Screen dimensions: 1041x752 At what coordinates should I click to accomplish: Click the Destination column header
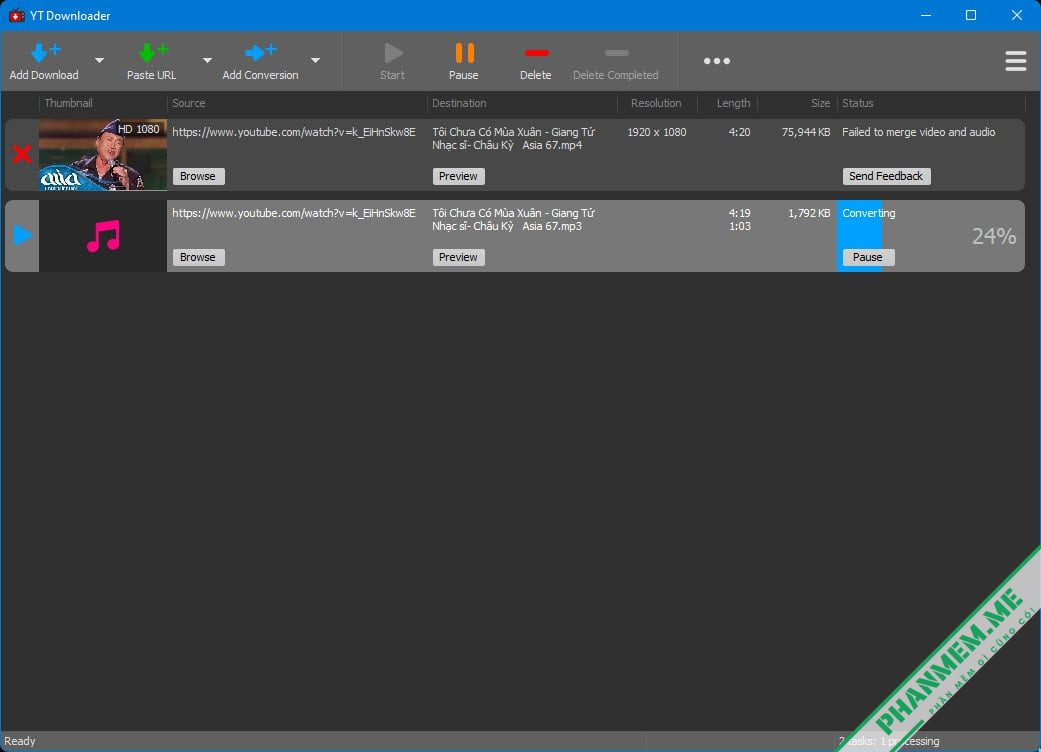click(x=459, y=103)
